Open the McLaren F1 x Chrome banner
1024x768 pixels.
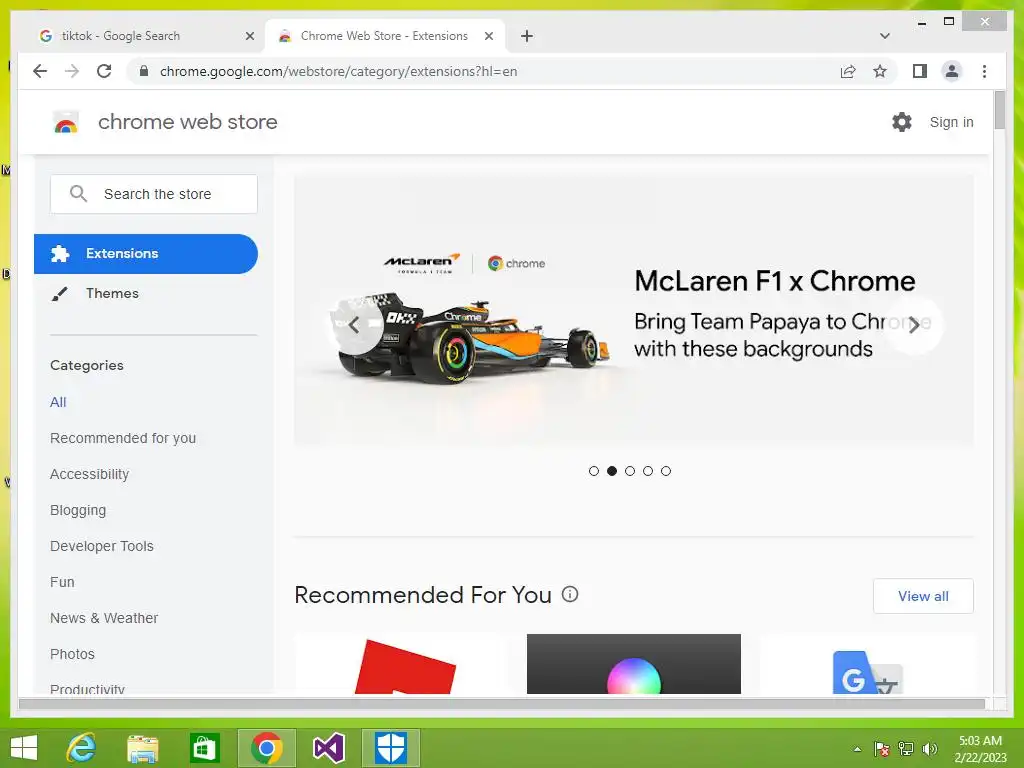click(633, 310)
